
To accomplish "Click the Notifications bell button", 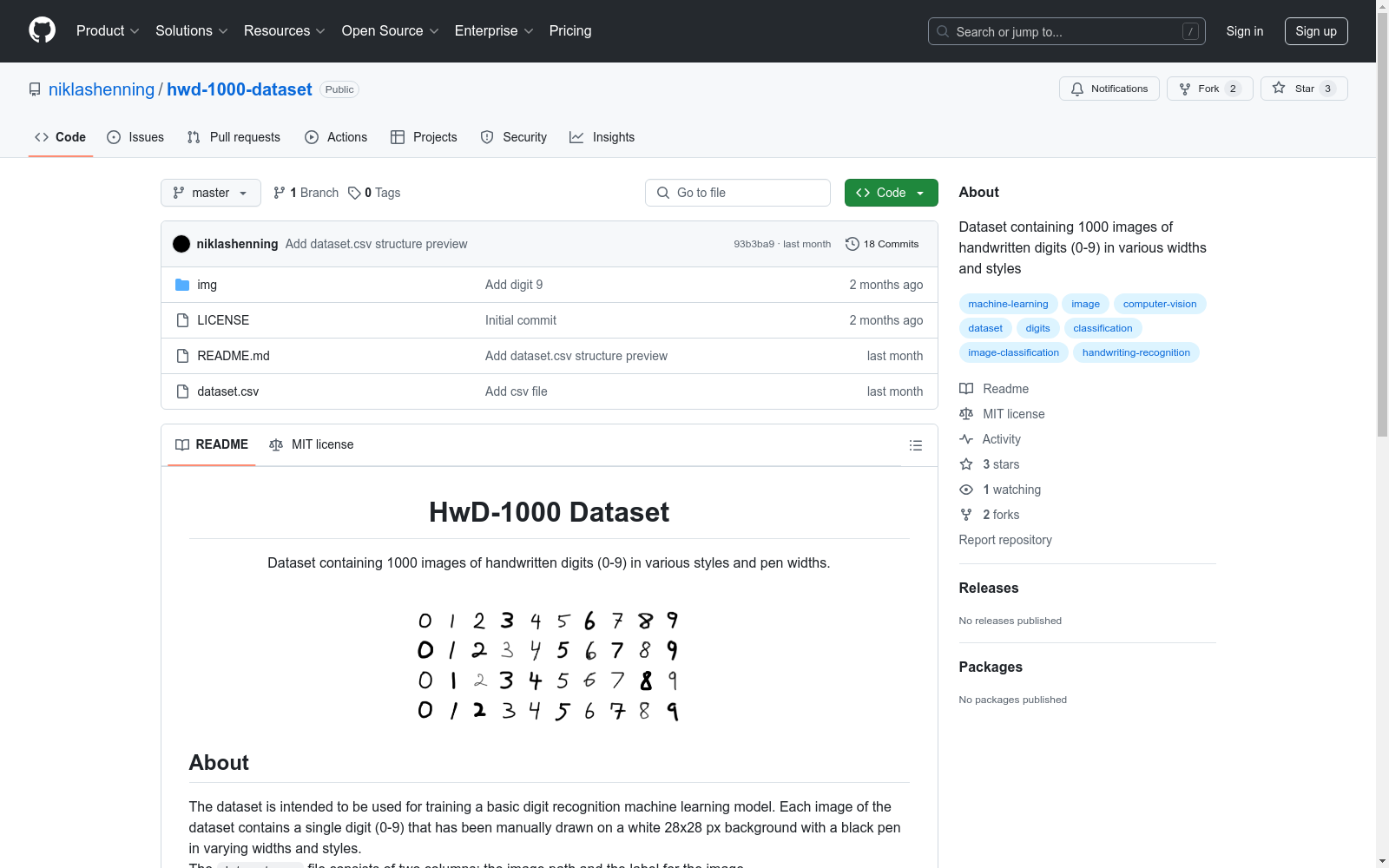I will coord(1109,89).
